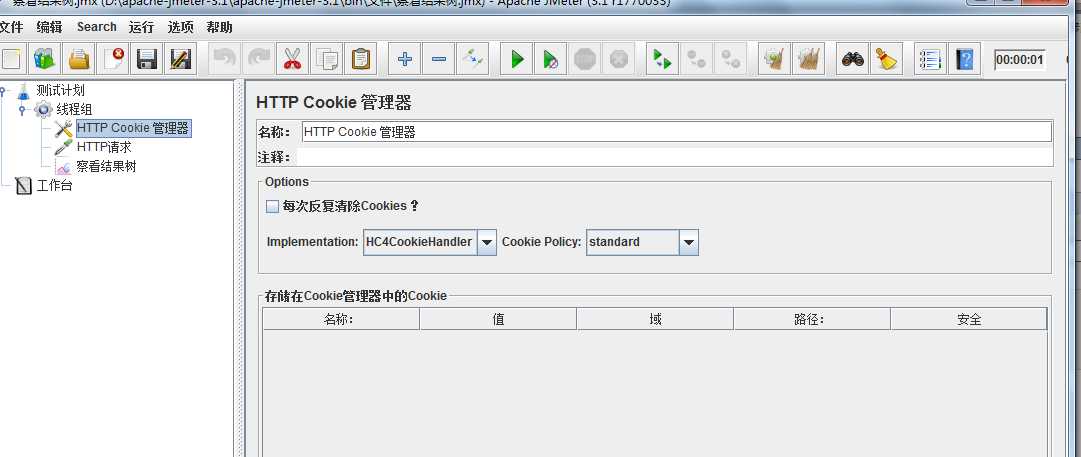
Task: Collapse the 测试计划 tree node toggle
Action: coord(3,90)
